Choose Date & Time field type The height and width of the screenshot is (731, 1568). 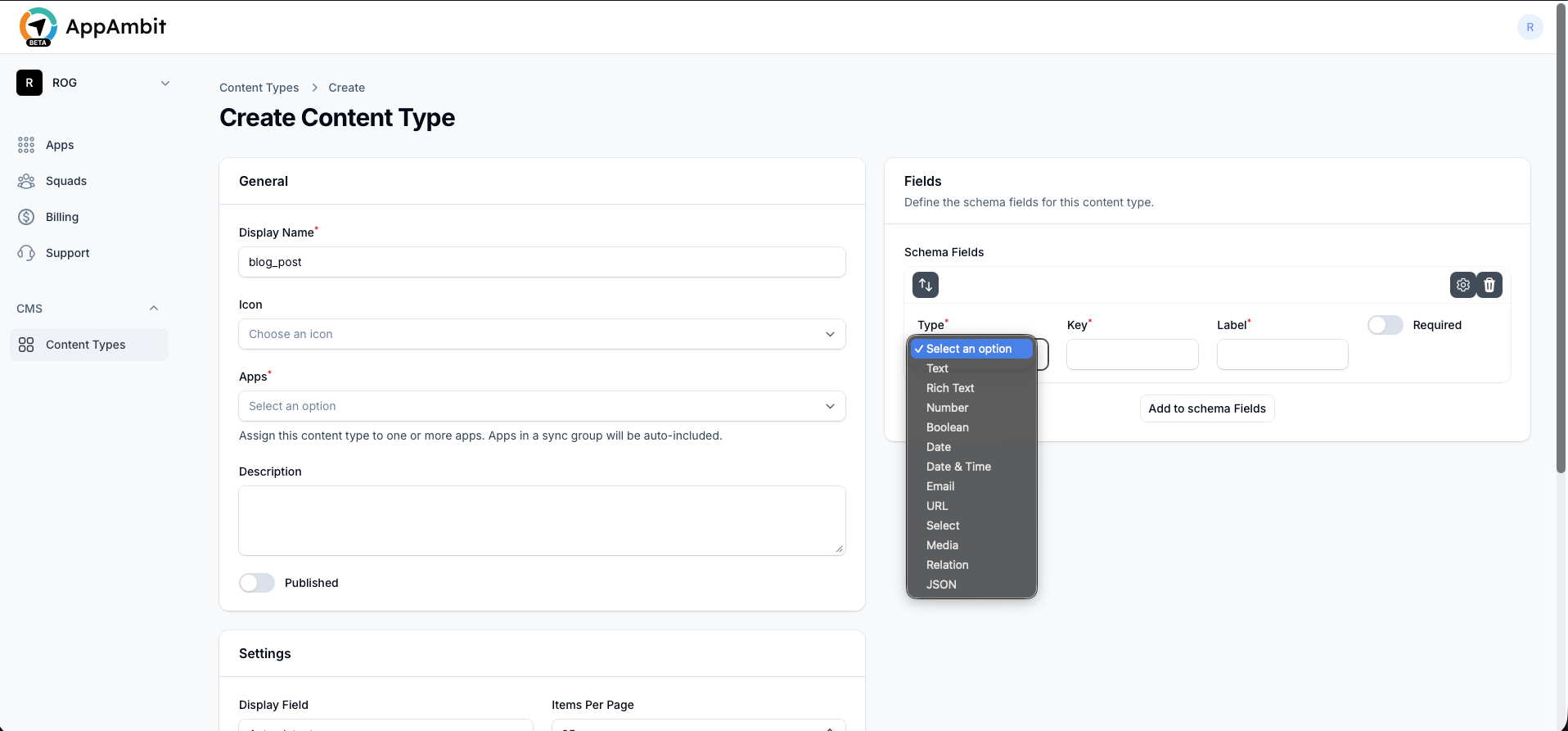tap(971, 467)
